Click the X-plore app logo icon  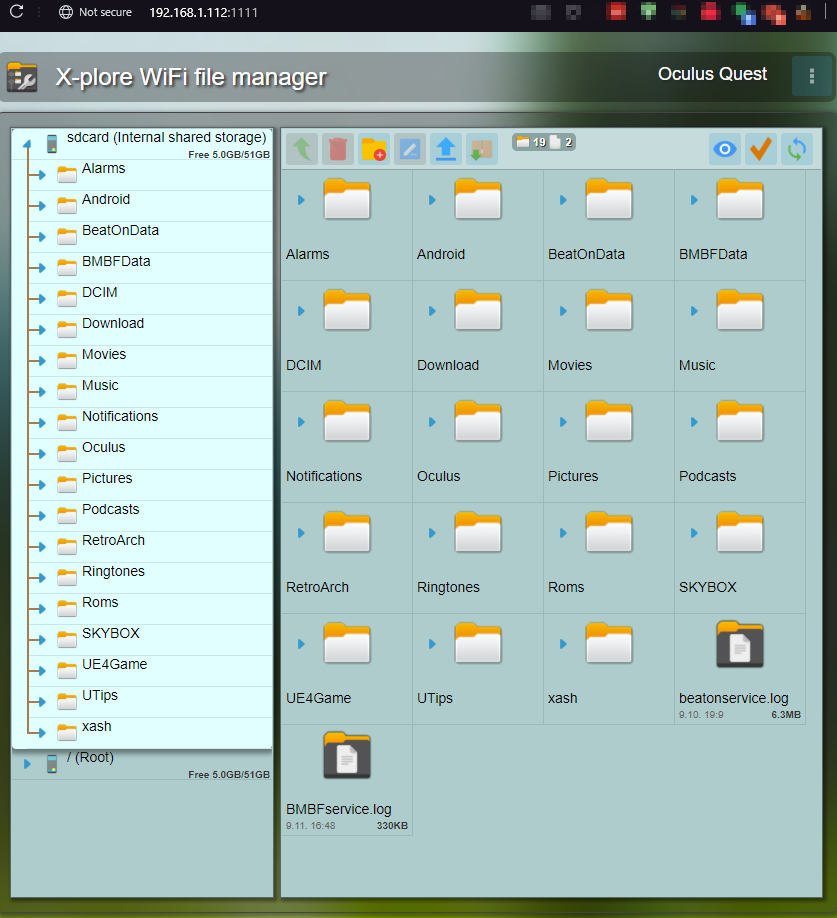pos(22,77)
